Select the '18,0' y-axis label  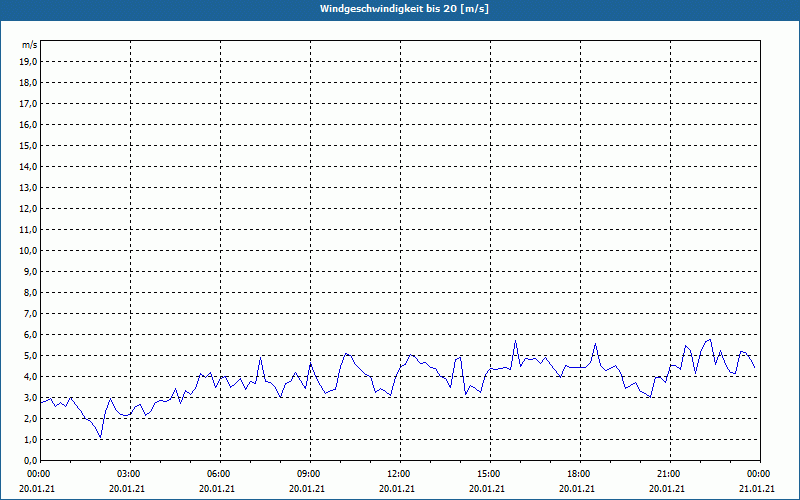pos(29,83)
